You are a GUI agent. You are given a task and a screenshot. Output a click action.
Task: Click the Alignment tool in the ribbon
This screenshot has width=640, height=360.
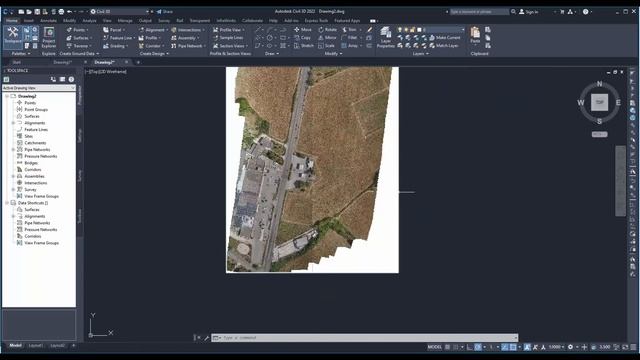(x=153, y=30)
